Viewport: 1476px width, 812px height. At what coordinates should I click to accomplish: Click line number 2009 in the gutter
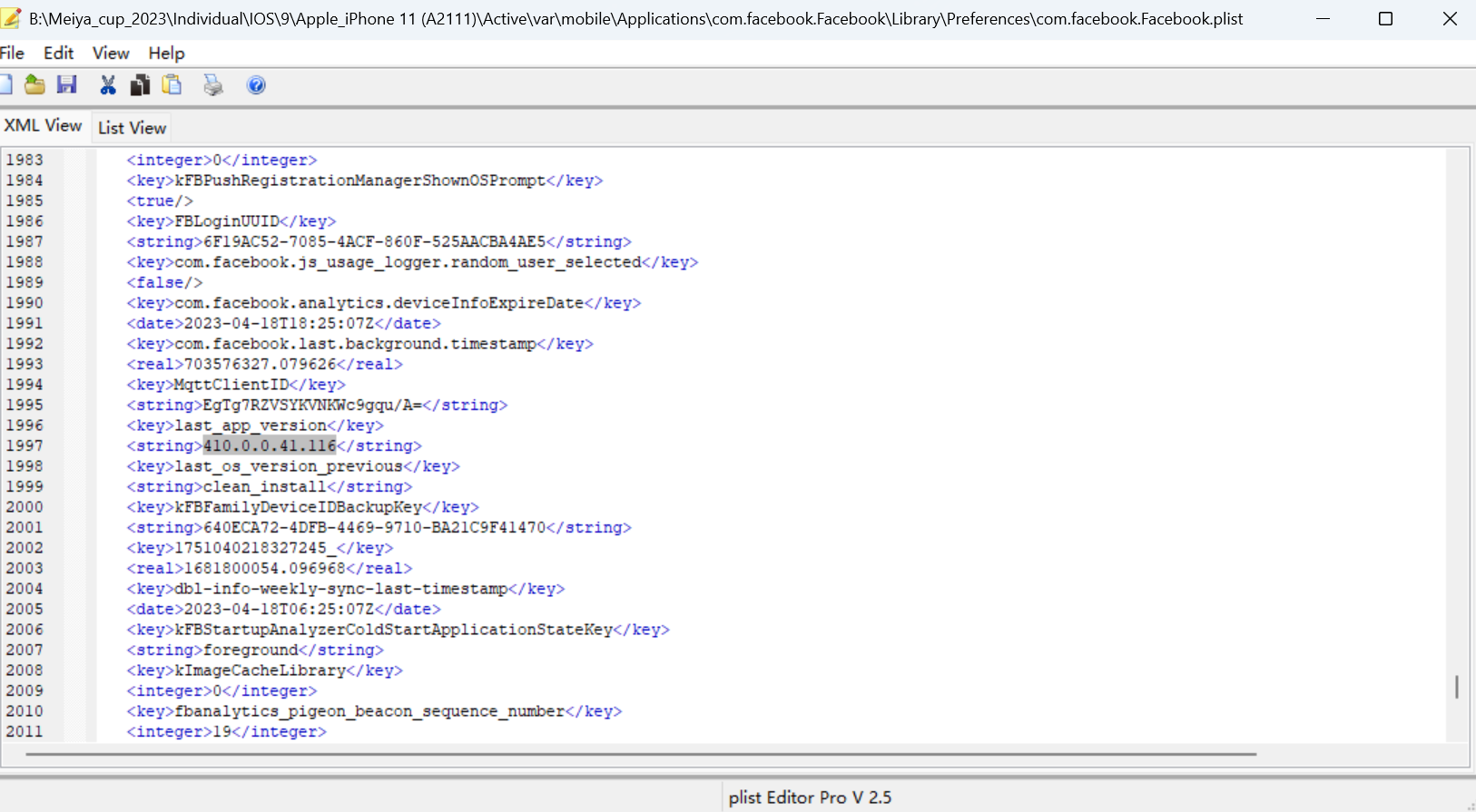tap(25, 690)
